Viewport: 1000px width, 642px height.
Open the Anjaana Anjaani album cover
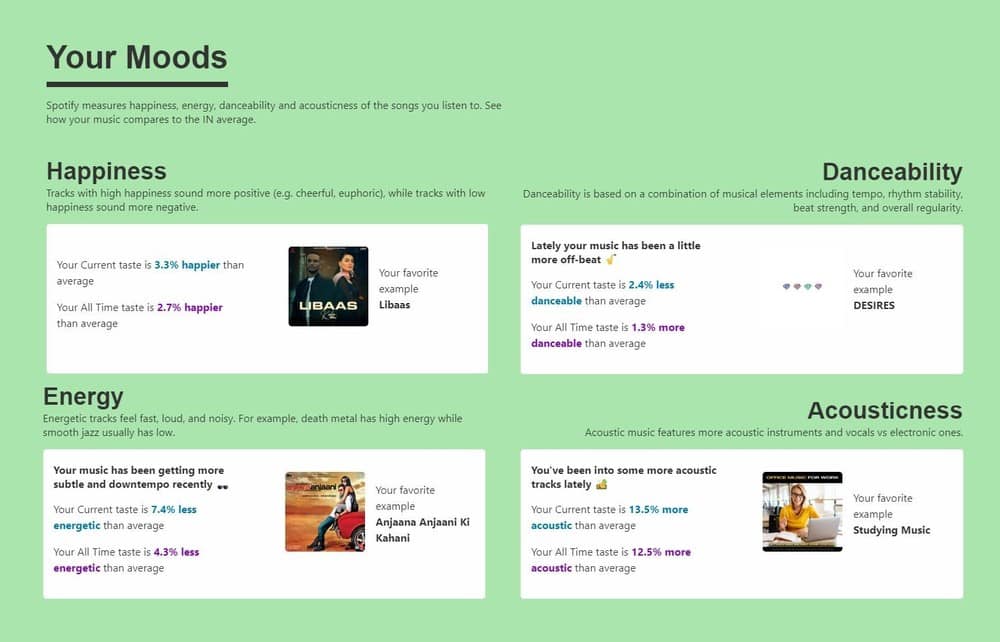(325, 512)
